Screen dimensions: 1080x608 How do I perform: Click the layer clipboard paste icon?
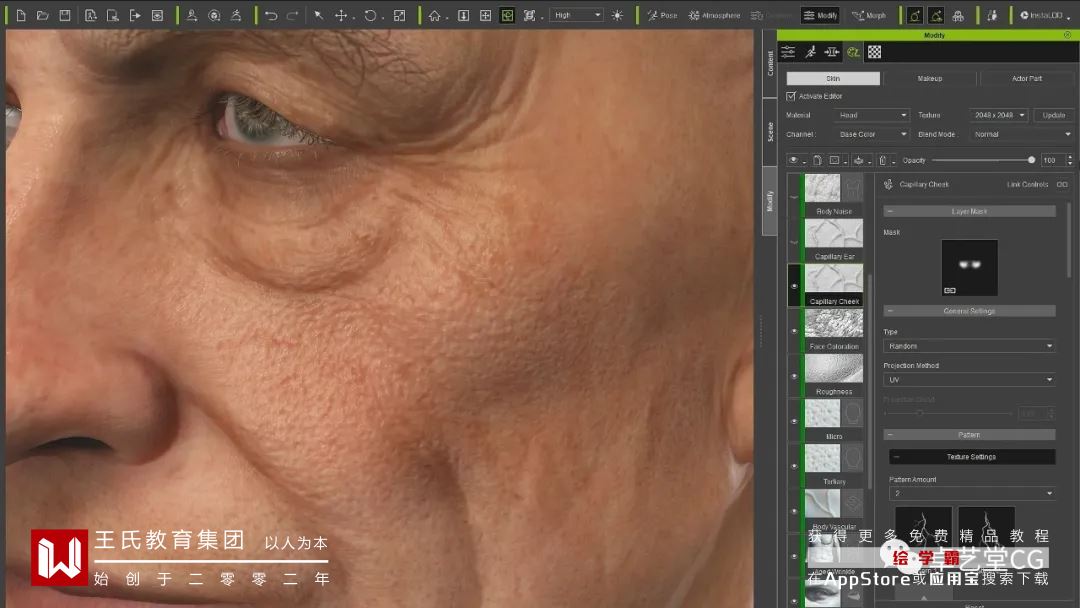click(x=817, y=160)
